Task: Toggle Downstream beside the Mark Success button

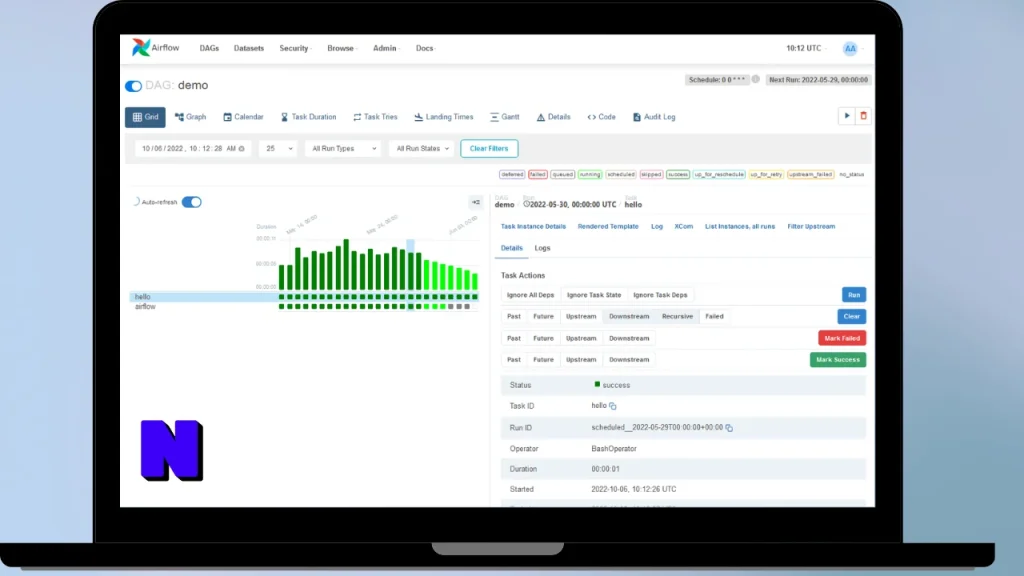Action: click(629, 360)
